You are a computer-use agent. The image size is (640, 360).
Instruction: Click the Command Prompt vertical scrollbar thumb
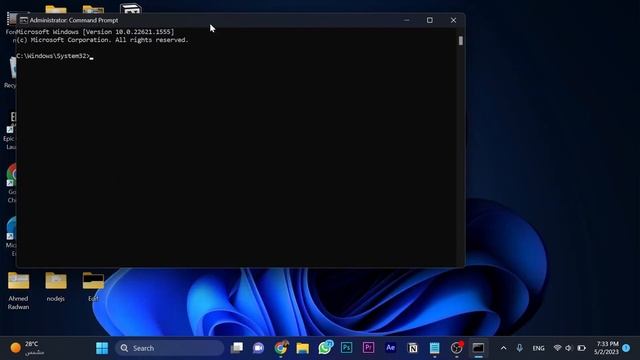461,40
